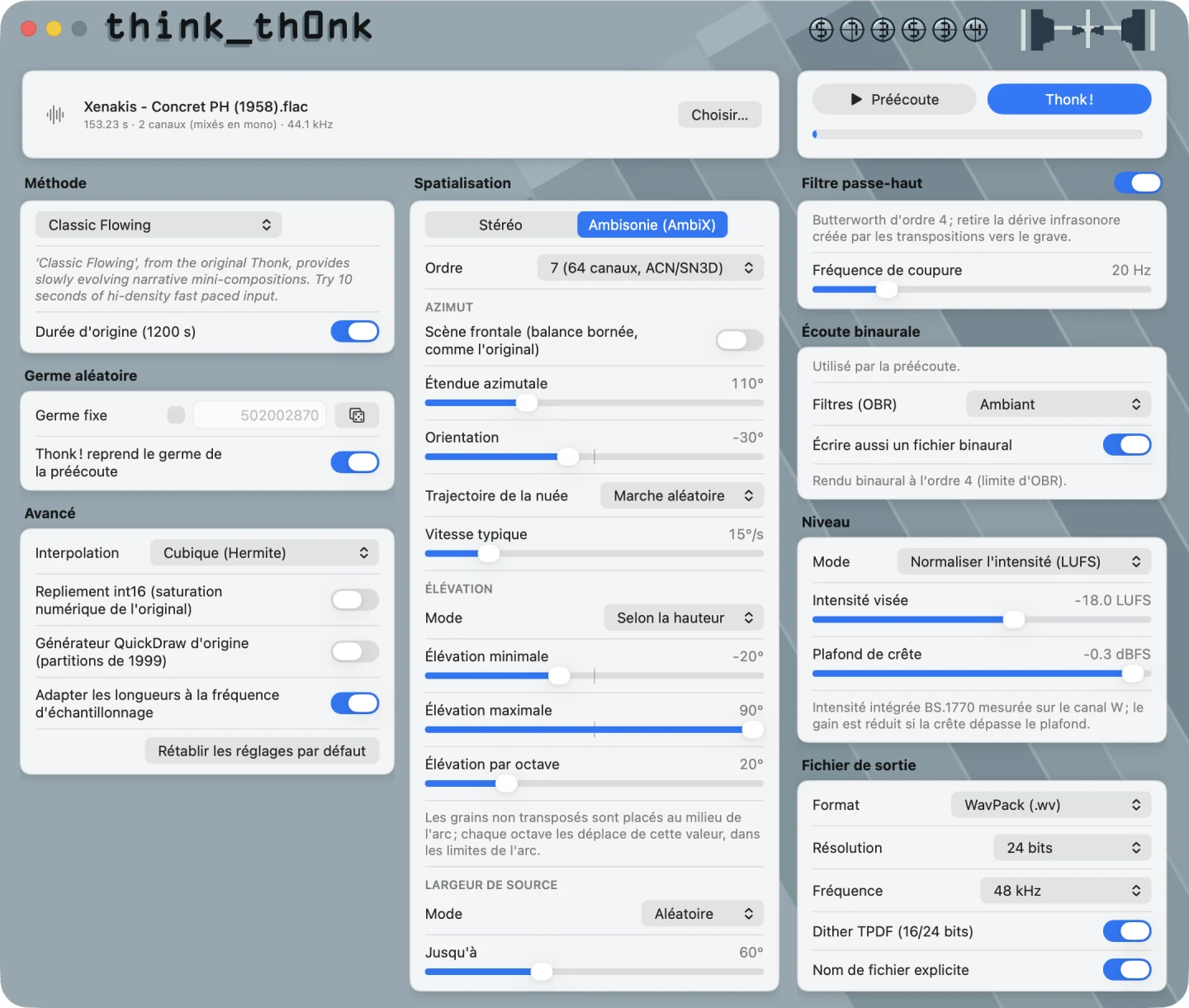Toggle Écrire aussi un fichier binaural
Screen dimensions: 1189x1008
click(1127, 445)
